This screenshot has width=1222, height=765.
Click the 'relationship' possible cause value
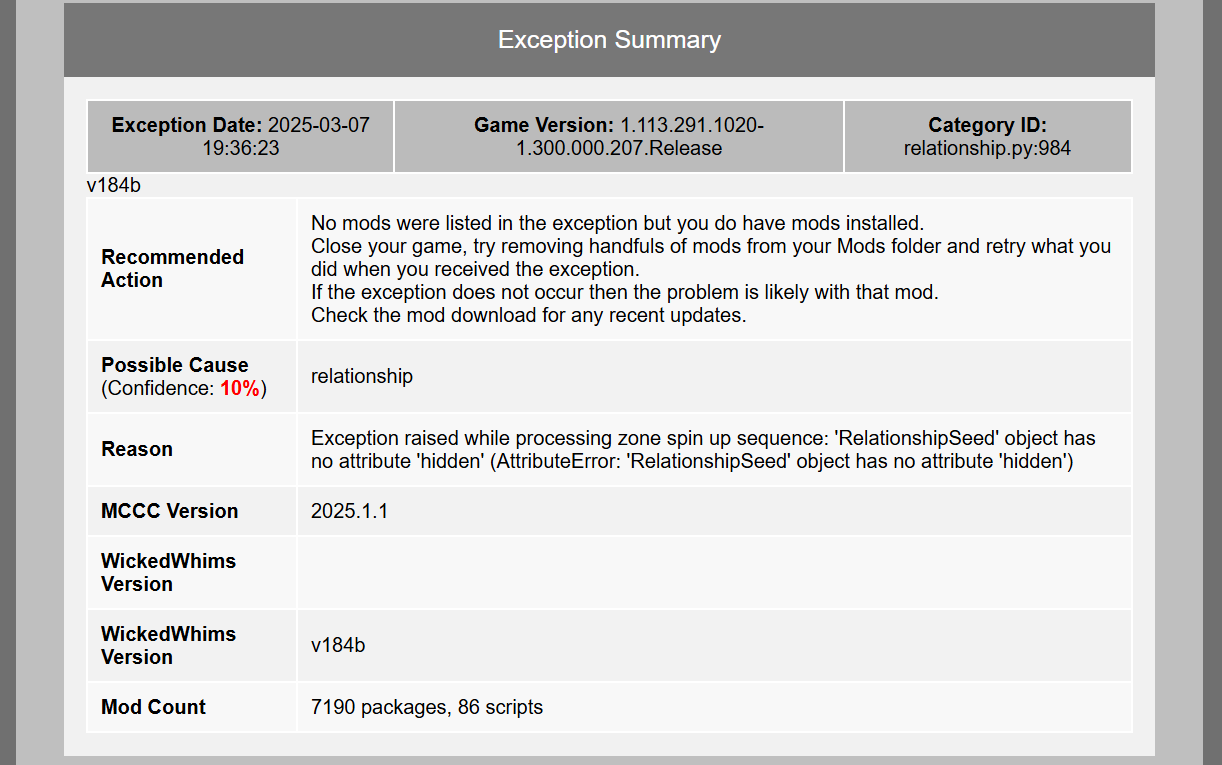pyautogui.click(x=362, y=376)
